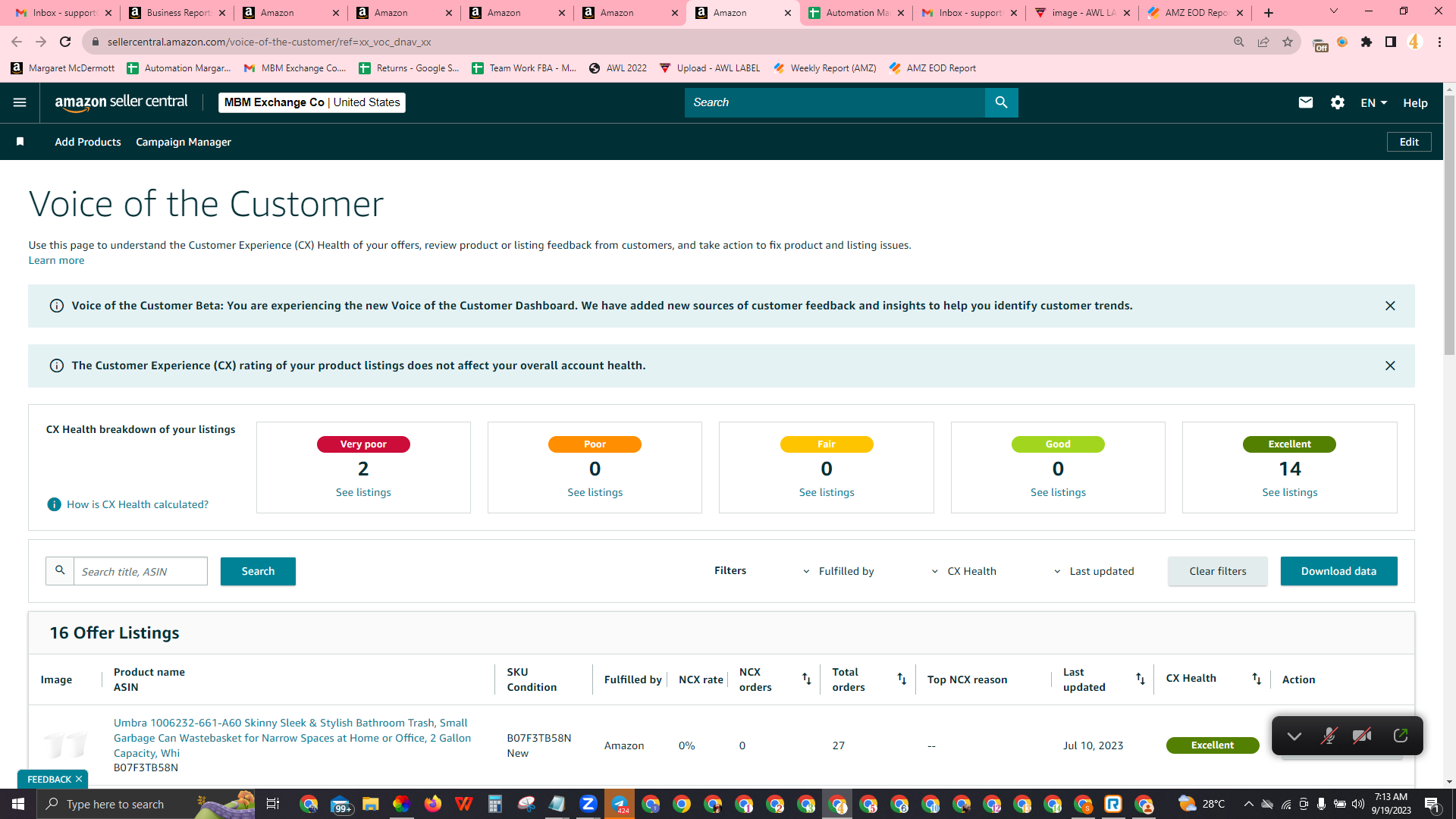Open the Windows Start menu
Image resolution: width=1456 pixels, height=819 pixels.
tap(18, 804)
